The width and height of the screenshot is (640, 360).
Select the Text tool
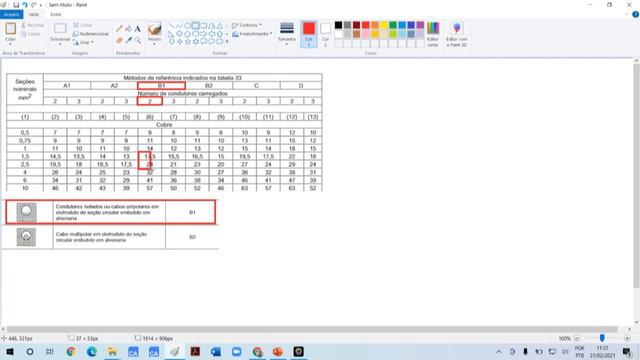pyautogui.click(x=138, y=29)
